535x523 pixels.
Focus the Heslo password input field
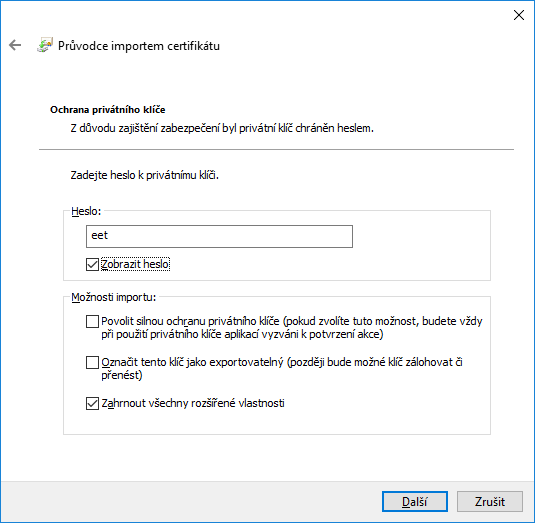click(219, 236)
